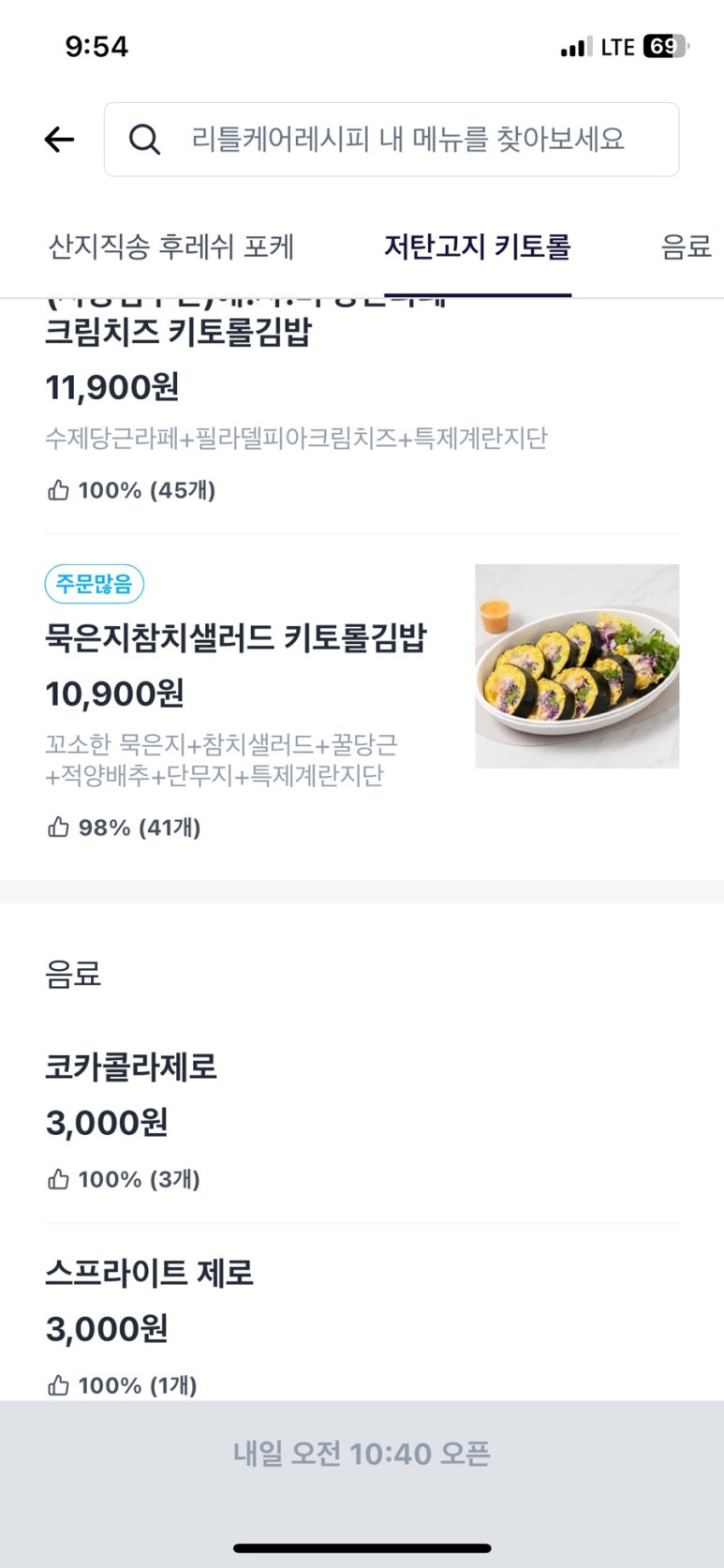
Task: Switch to 산지직송 후레쉬 포케 tab
Action: [x=171, y=247]
